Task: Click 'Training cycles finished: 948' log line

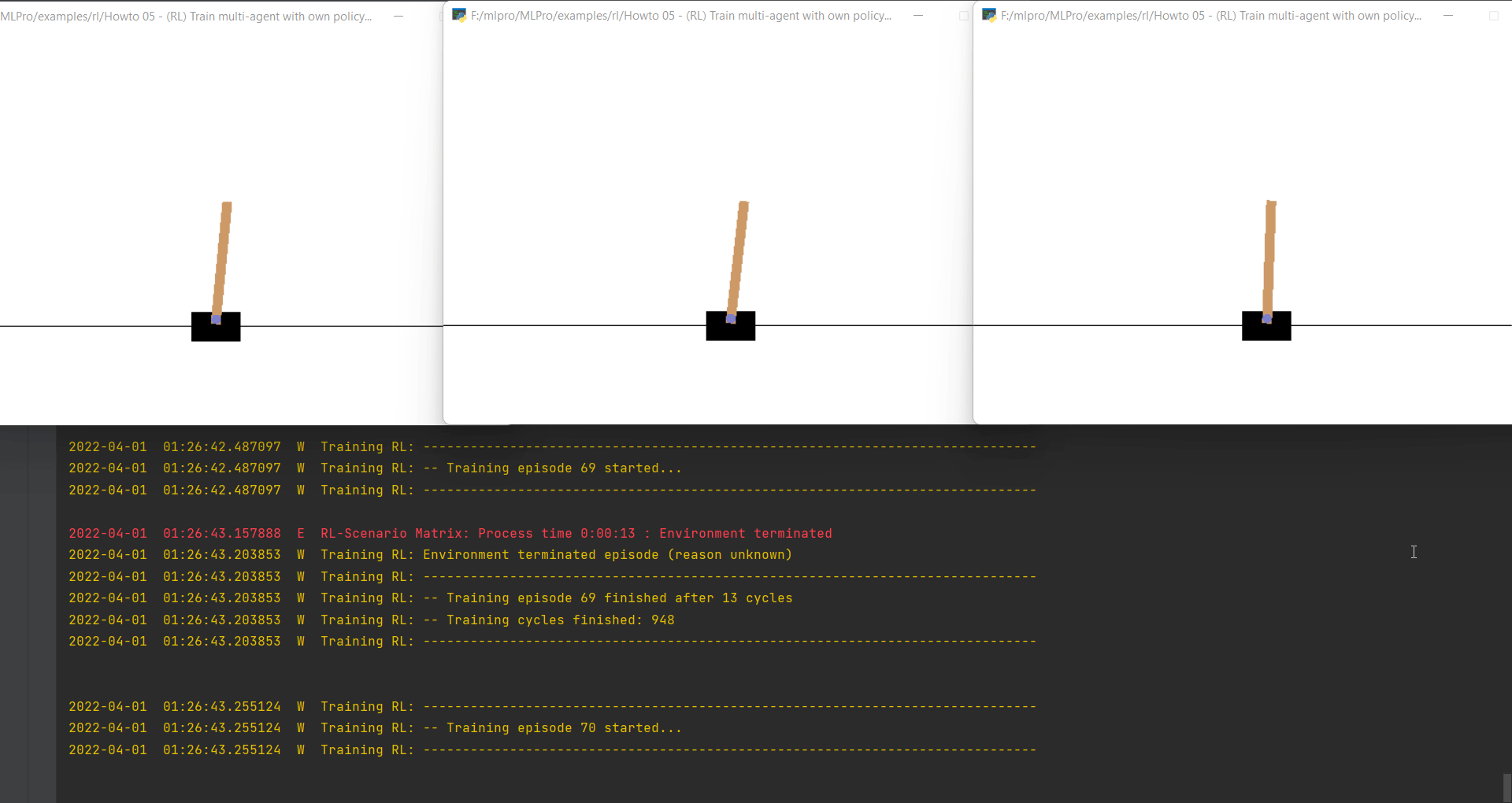Action: tap(372, 620)
